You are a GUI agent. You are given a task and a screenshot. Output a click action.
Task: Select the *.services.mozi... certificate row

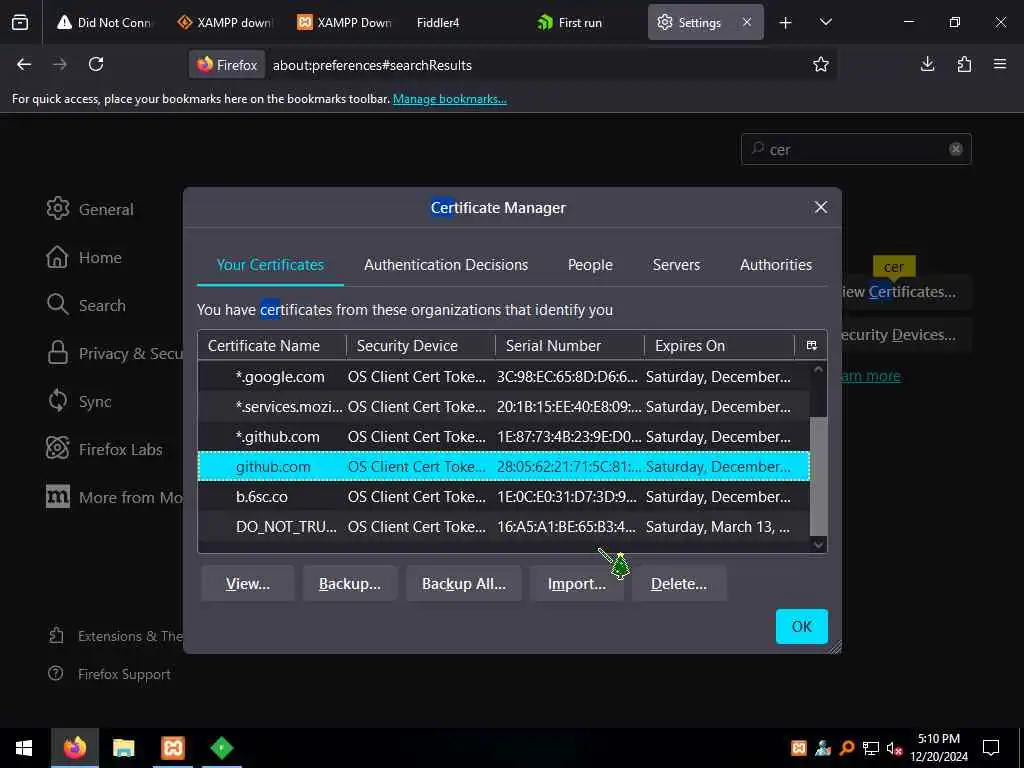tap(504, 407)
